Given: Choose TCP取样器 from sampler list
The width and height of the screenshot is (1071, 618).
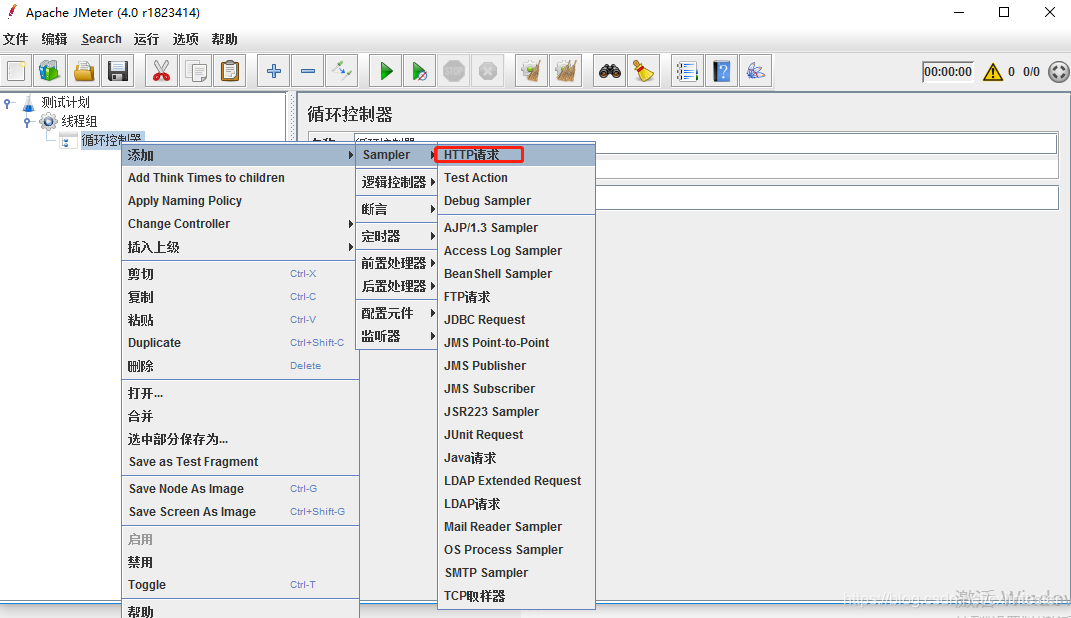Looking at the screenshot, I should [516, 596].
